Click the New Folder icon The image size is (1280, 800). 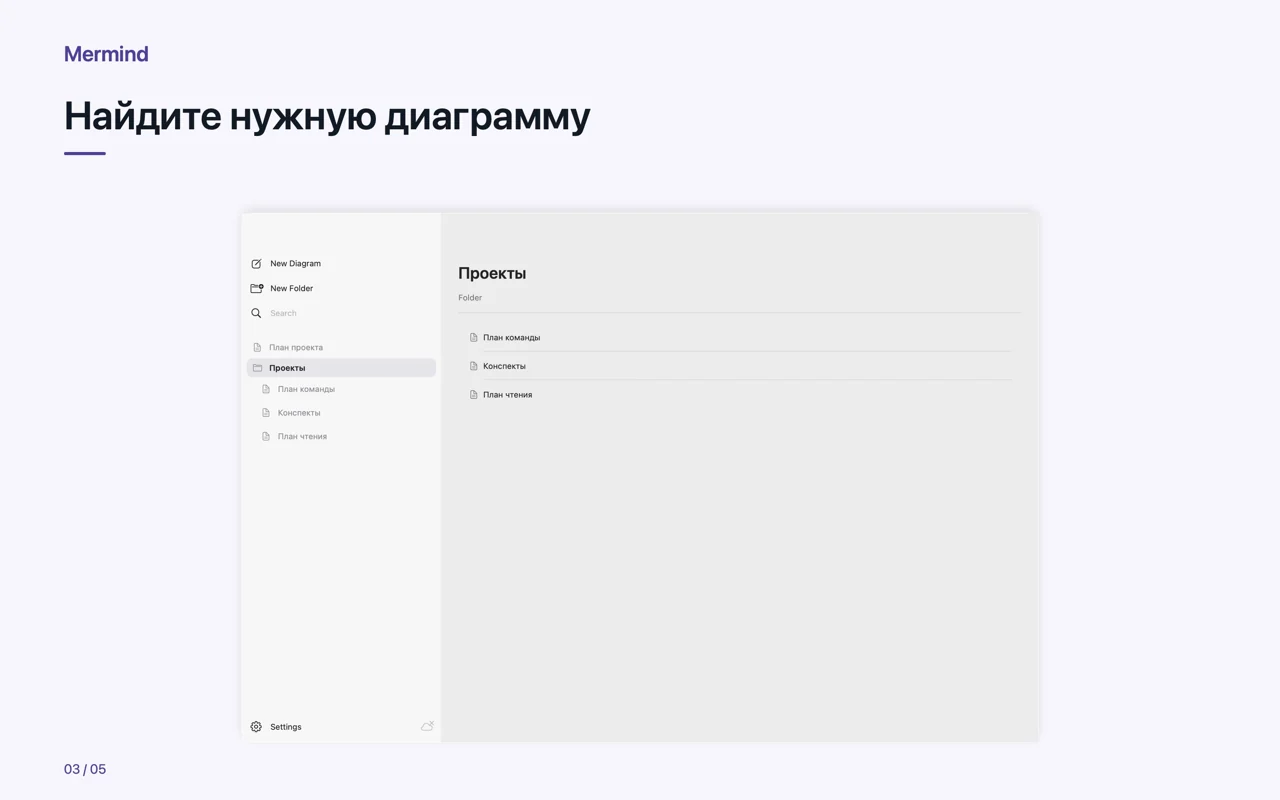(257, 288)
